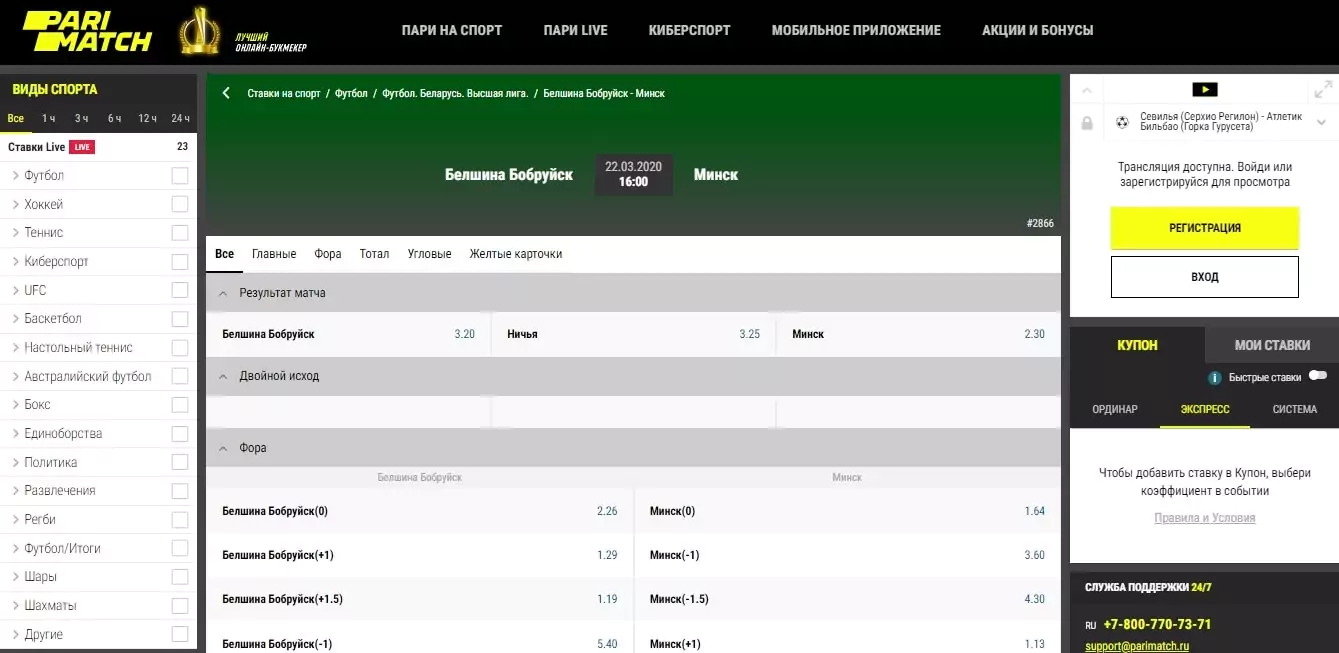Click the yellow Регистрация button

[1204, 228]
